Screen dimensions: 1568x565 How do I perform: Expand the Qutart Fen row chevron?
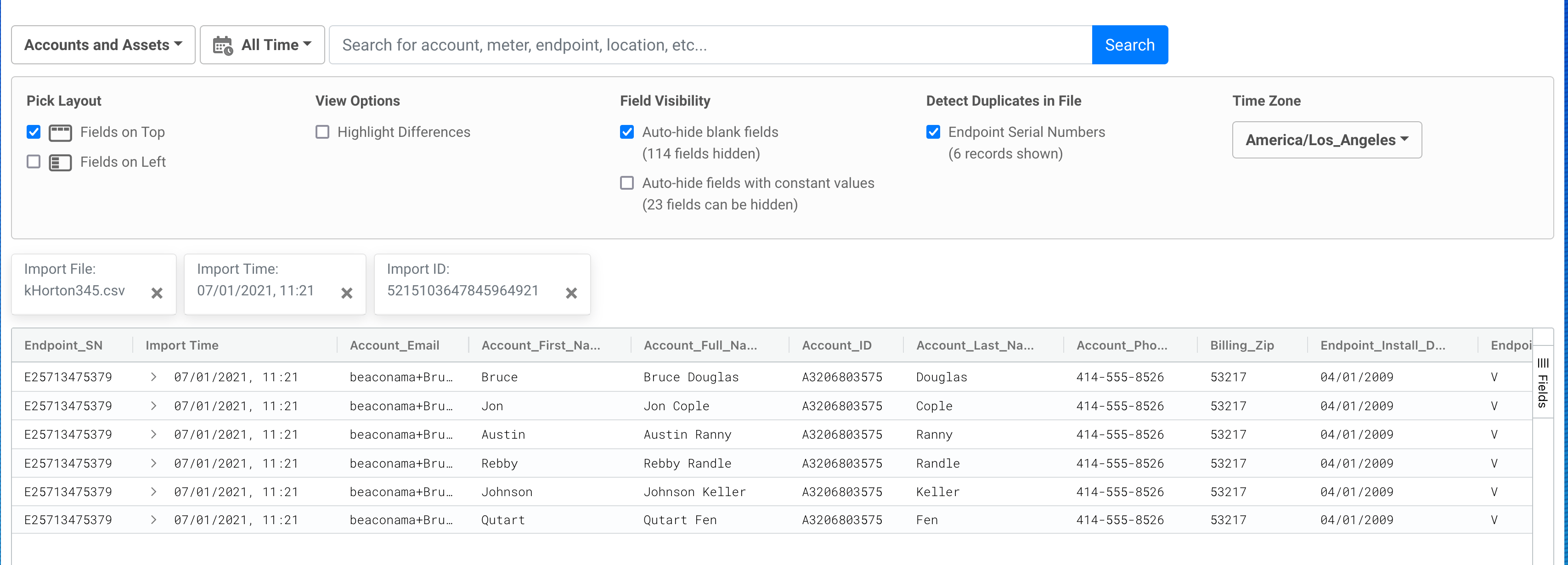tap(153, 520)
